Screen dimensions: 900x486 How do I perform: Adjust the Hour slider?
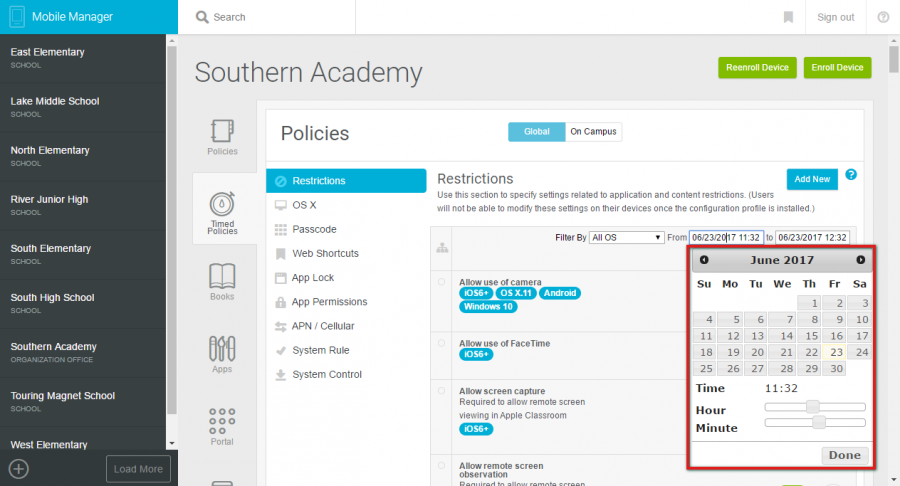(x=814, y=407)
